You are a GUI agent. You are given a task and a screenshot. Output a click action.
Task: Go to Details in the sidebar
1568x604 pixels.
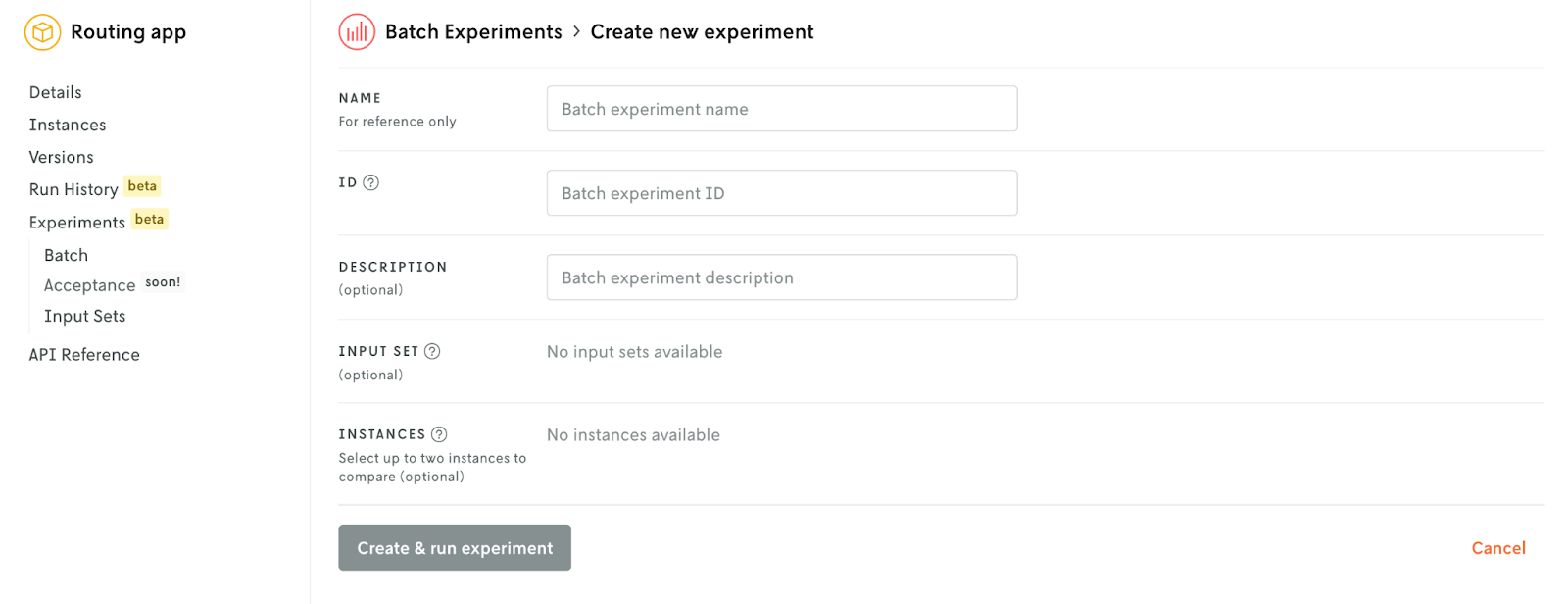coord(55,92)
